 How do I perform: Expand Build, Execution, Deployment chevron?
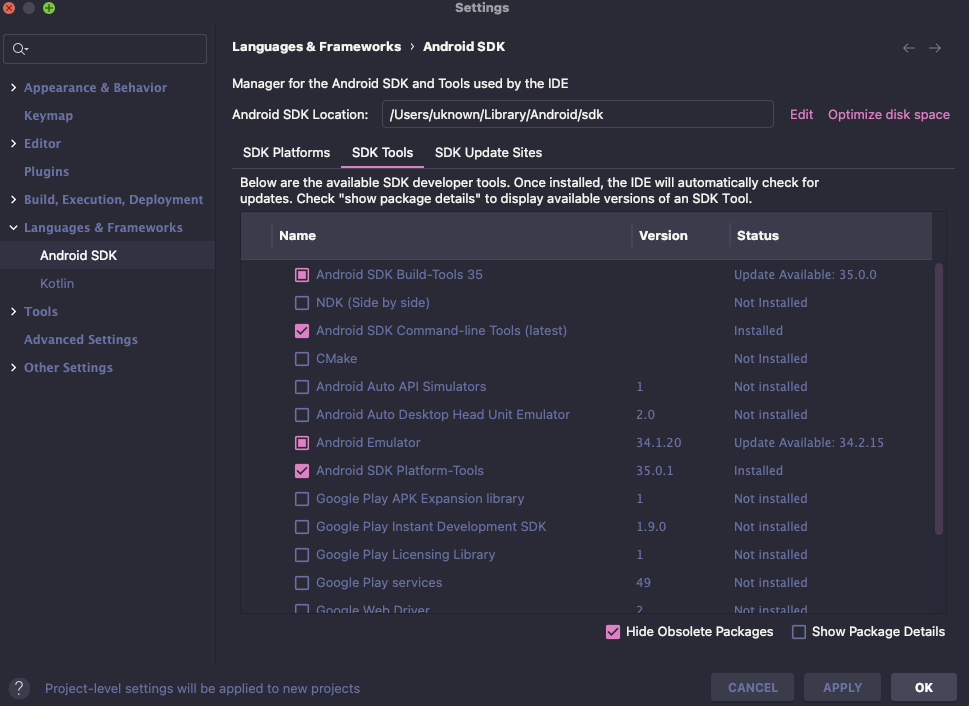13,200
